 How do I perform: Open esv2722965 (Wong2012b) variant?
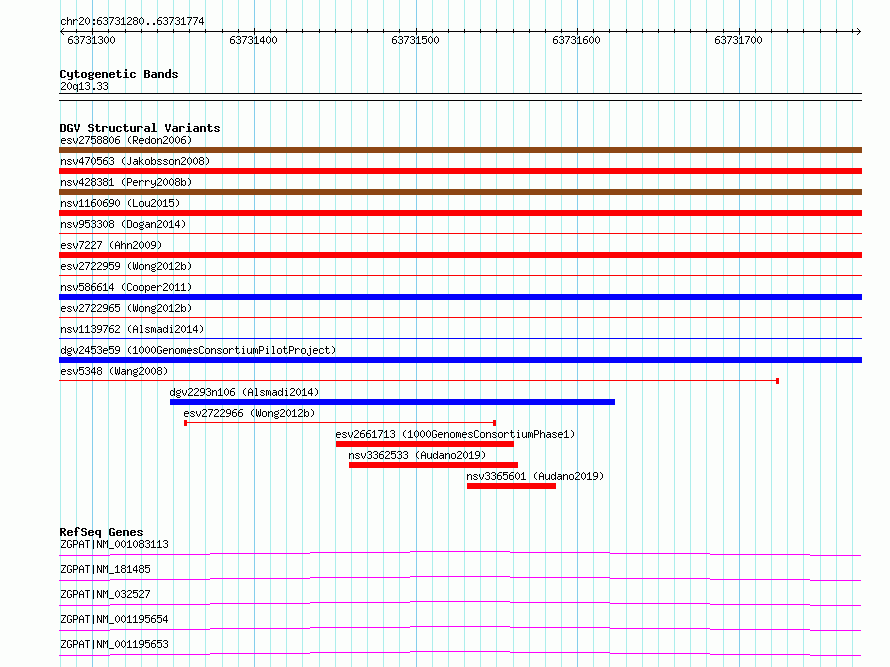pos(126,308)
